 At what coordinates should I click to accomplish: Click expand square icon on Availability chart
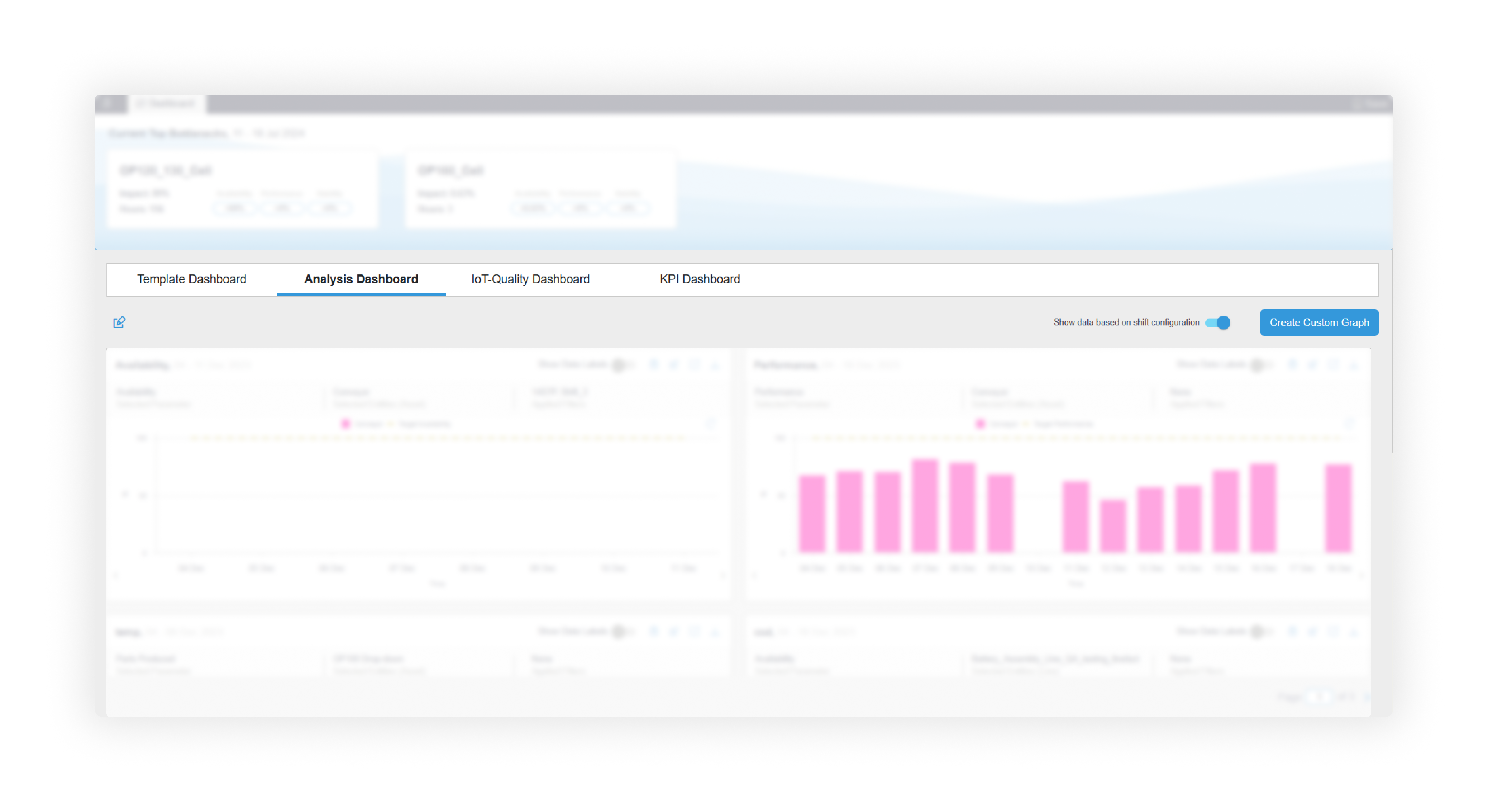click(x=694, y=364)
